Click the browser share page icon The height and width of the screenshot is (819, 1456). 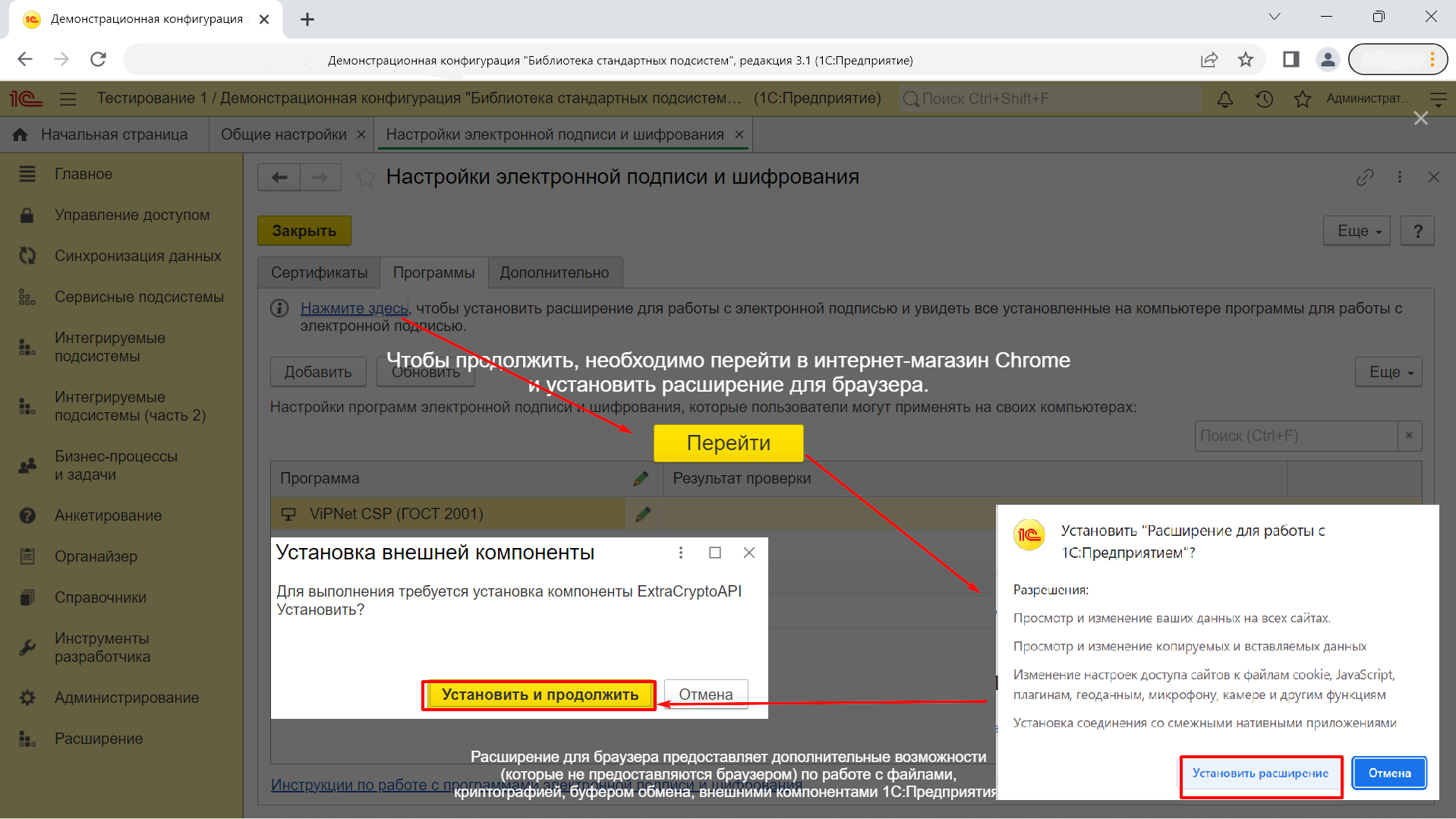(x=1209, y=59)
